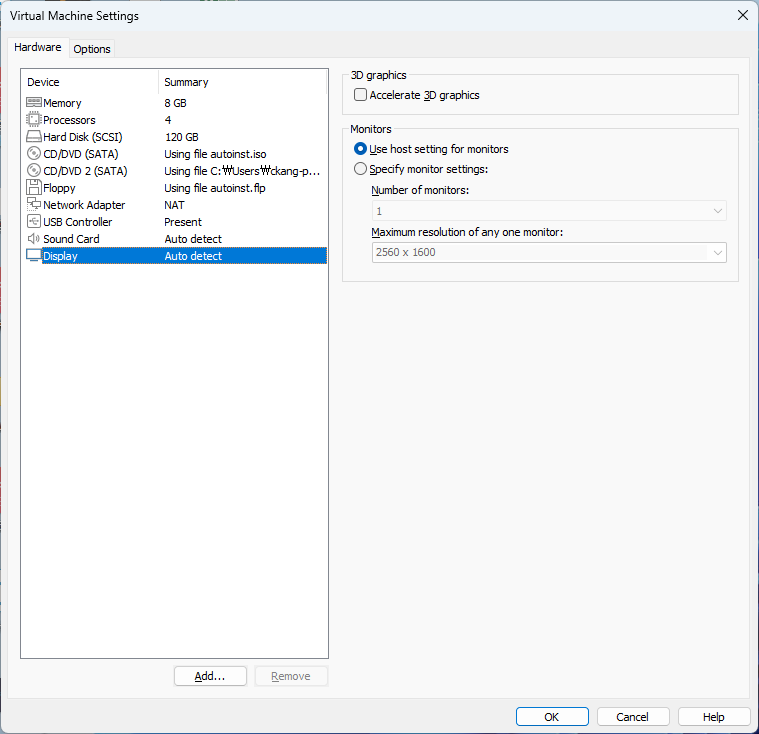The image size is (759, 734).
Task: Open Help for this dialog
Action: [713, 717]
